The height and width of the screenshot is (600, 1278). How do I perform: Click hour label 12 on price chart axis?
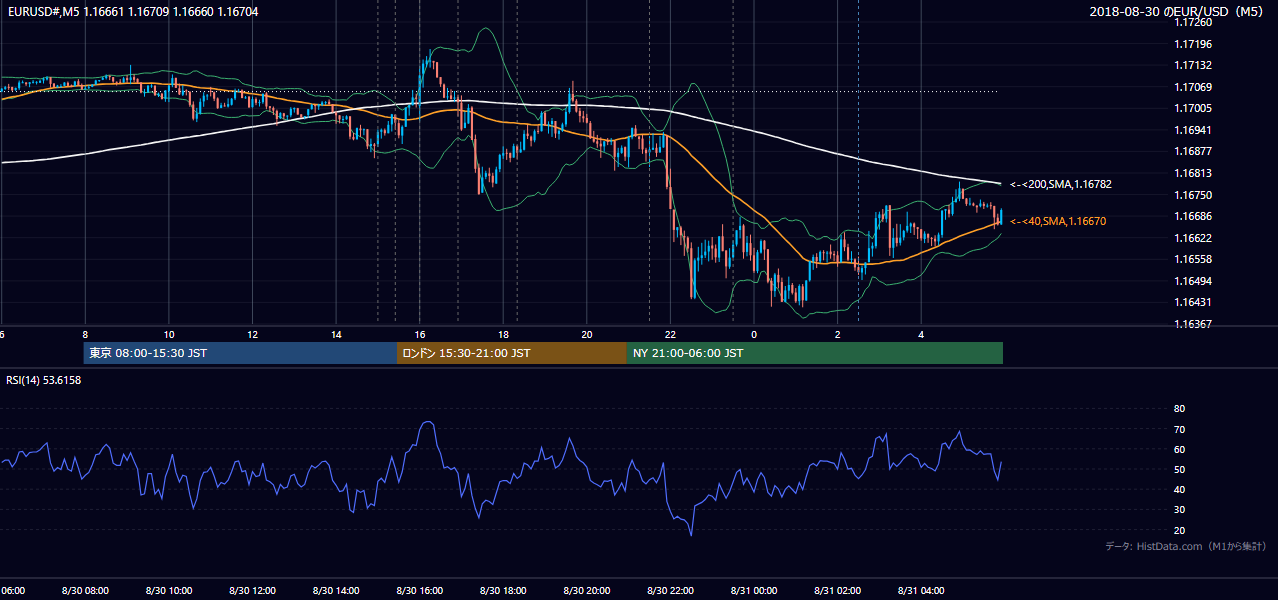pyautogui.click(x=252, y=334)
